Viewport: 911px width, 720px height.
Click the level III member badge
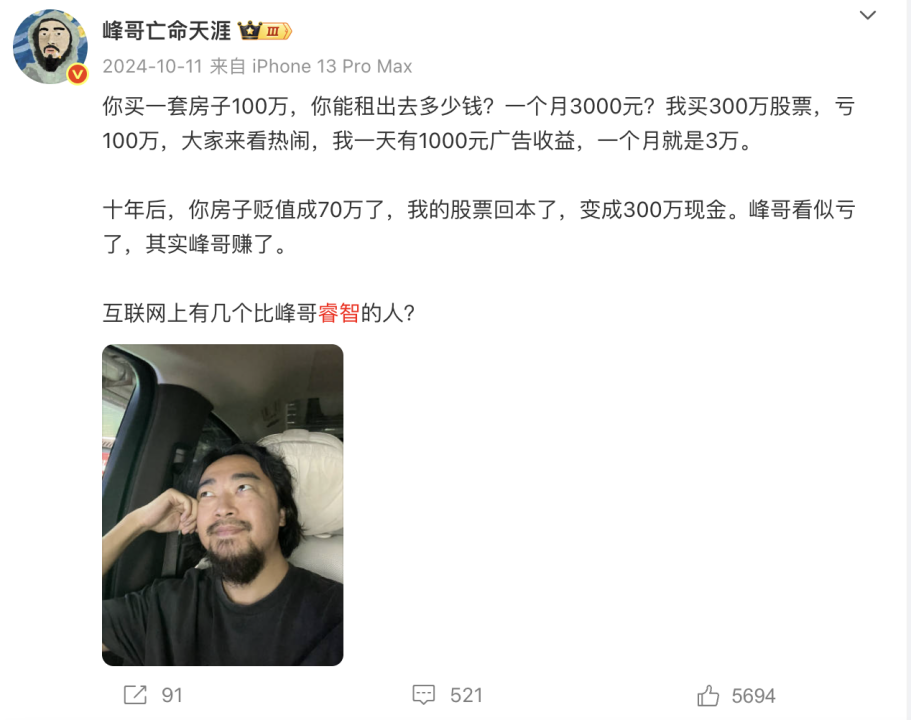[276, 31]
